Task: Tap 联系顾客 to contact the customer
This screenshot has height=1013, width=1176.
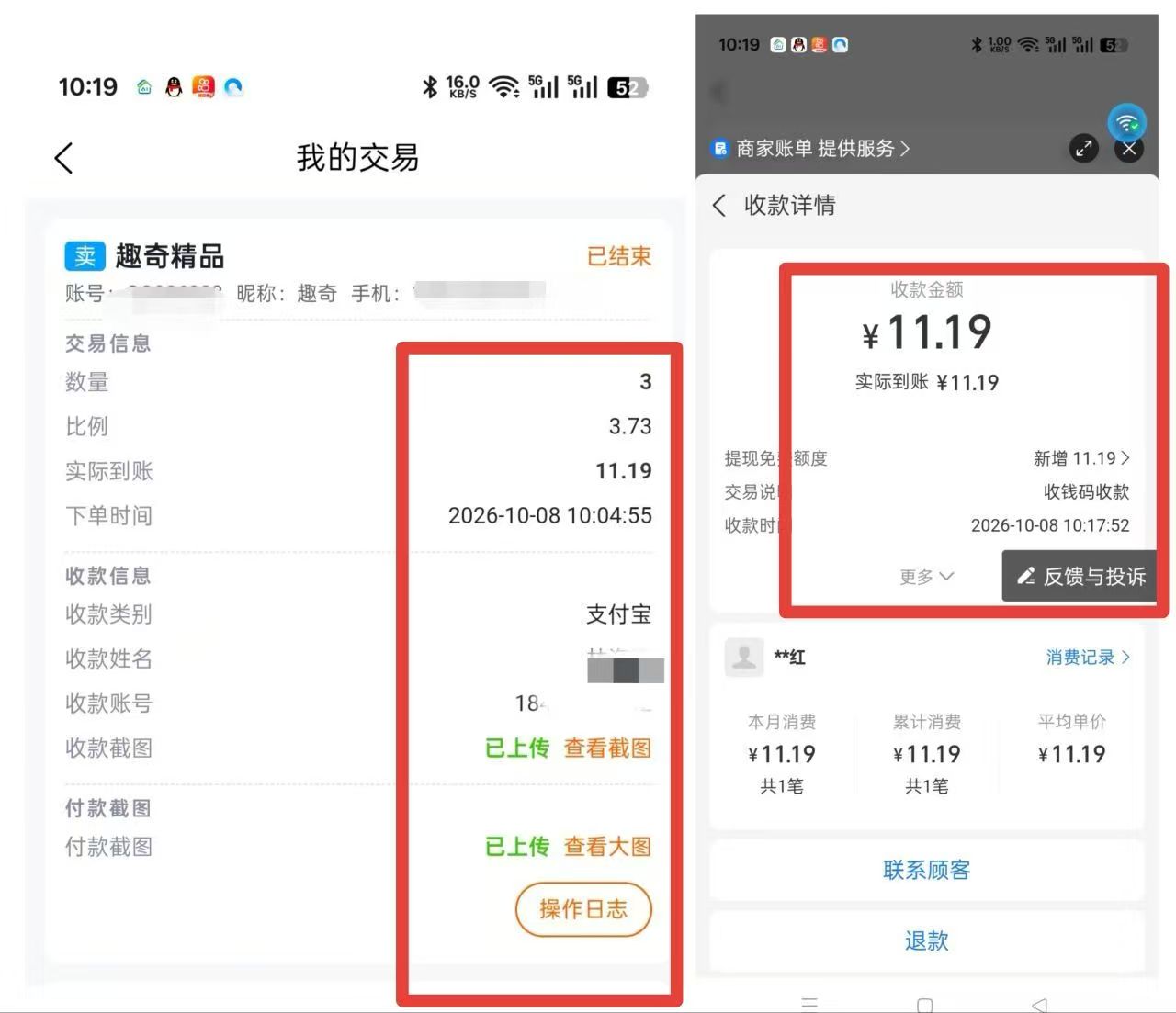Action: point(926,870)
